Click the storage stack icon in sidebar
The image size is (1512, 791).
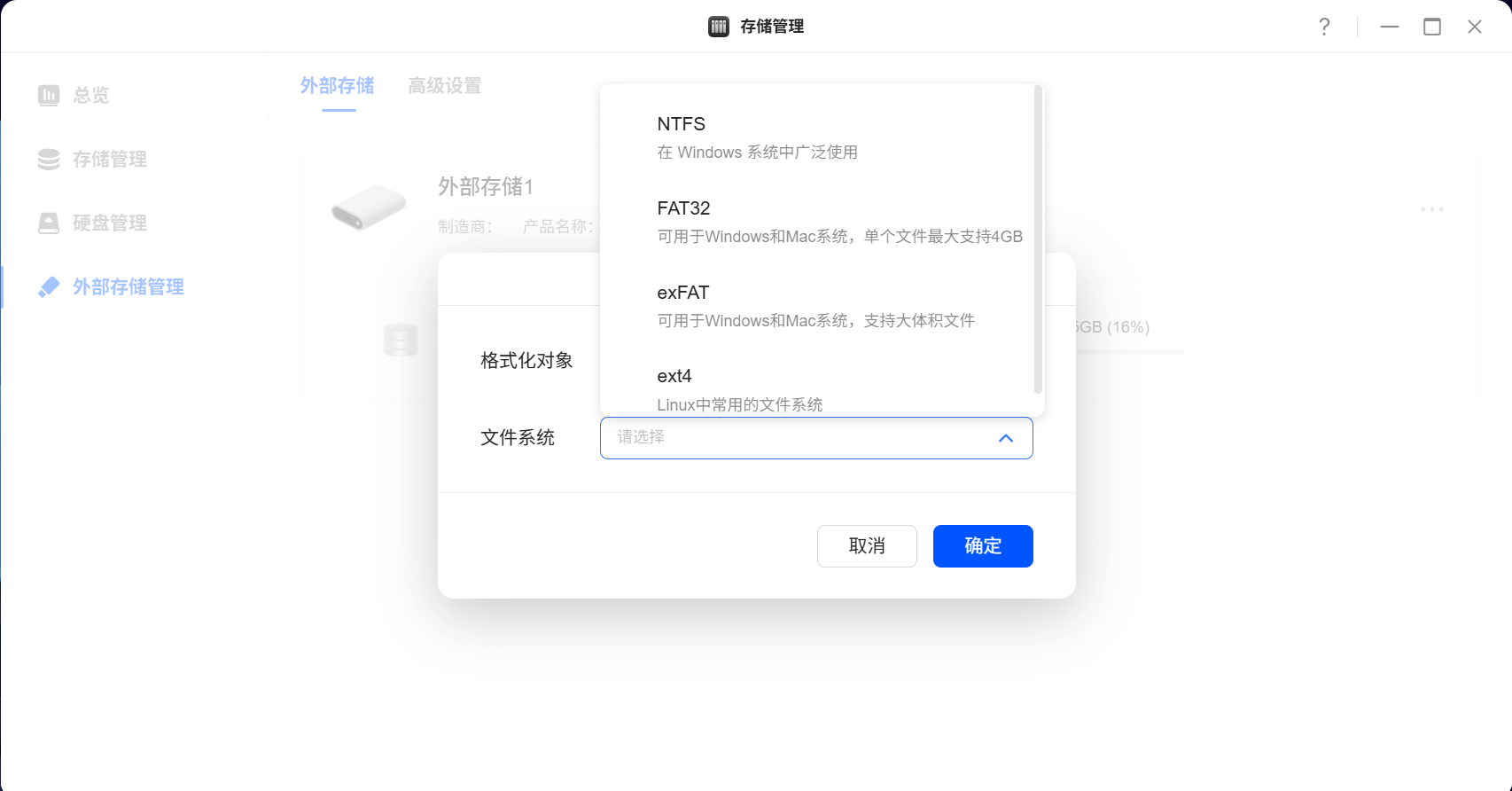(x=49, y=159)
